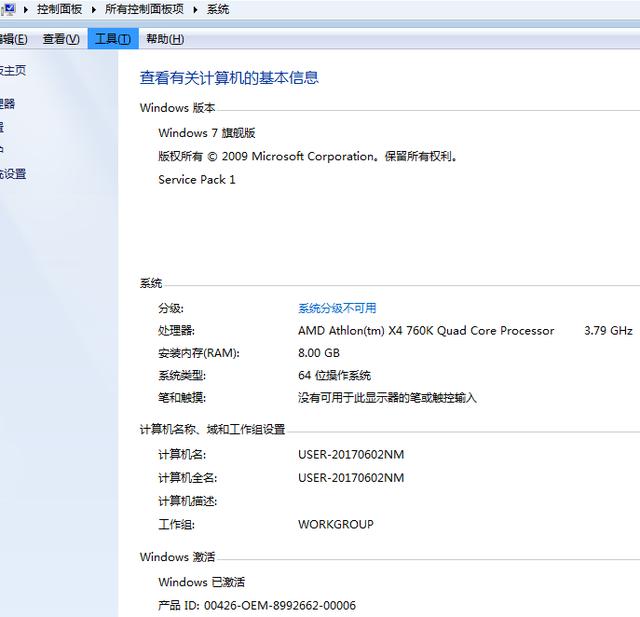
Task: Navigate to 所有控制面板项 breadcrumb
Action: (146, 9)
